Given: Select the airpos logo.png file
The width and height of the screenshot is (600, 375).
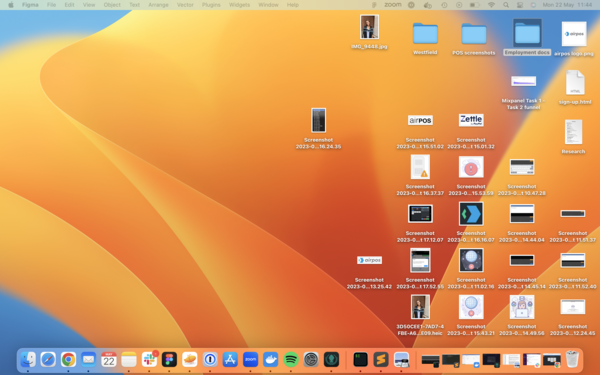Looking at the screenshot, I should (x=574, y=38).
